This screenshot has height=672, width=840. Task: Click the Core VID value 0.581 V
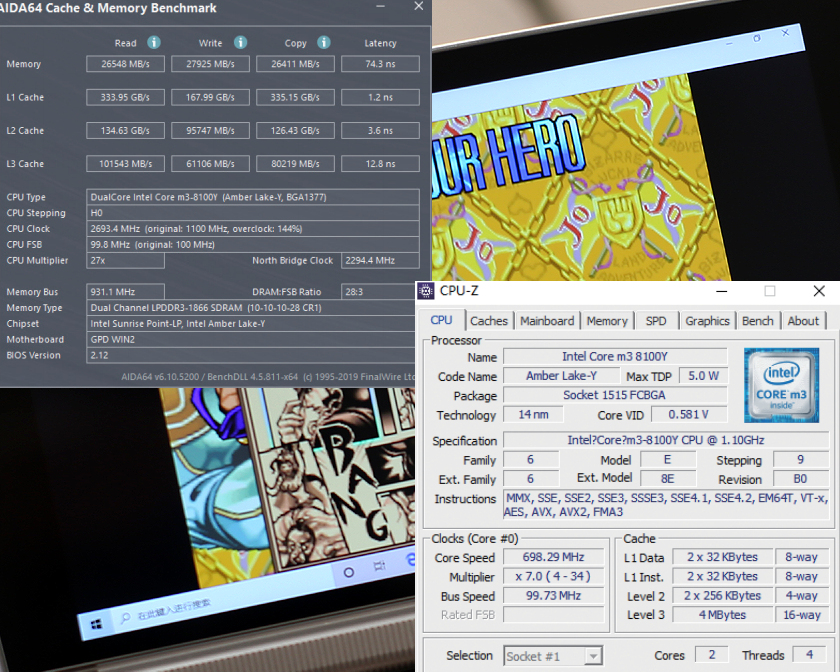tap(689, 414)
